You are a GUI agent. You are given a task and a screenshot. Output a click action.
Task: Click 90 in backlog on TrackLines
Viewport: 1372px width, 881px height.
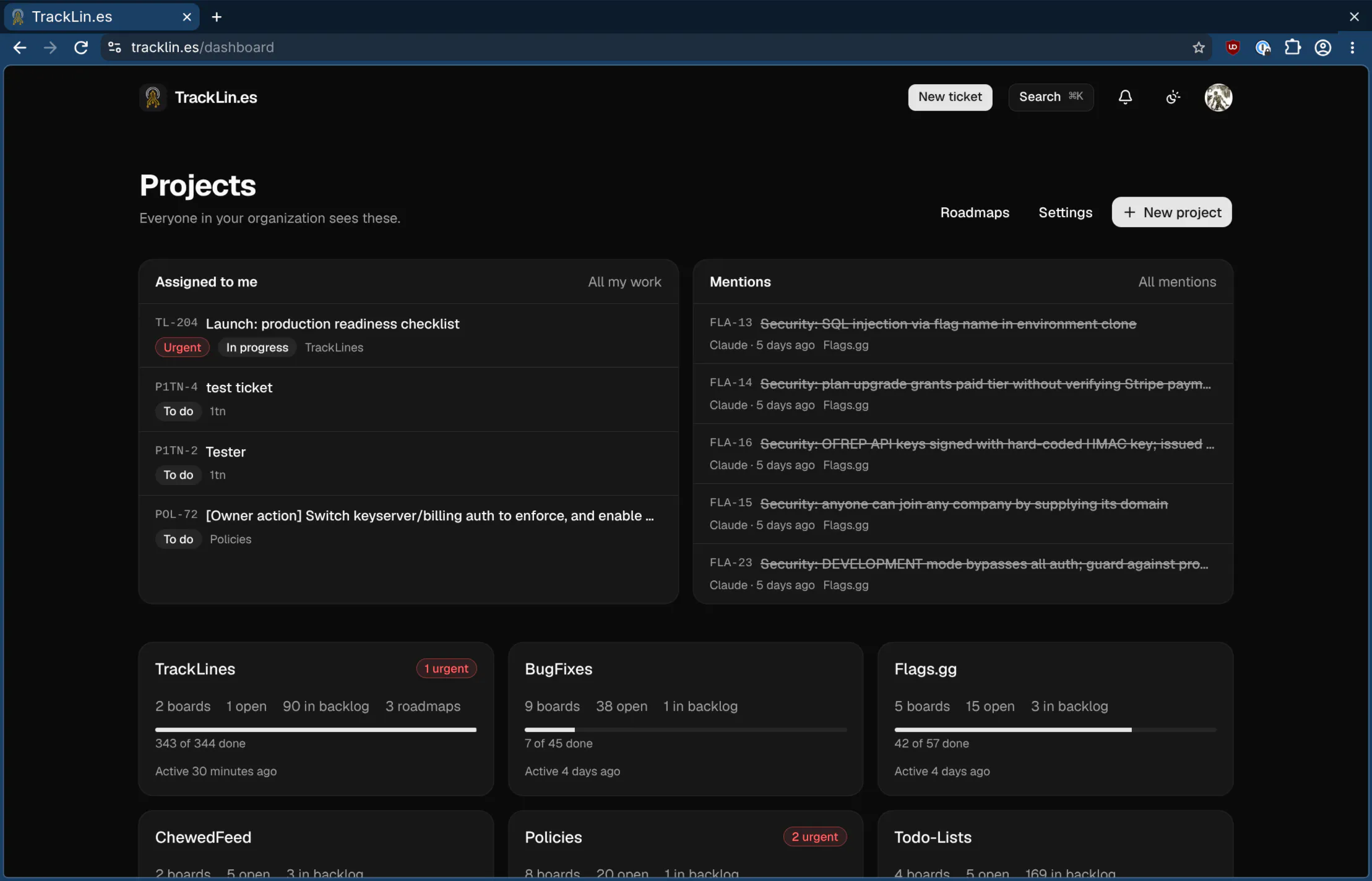click(326, 706)
